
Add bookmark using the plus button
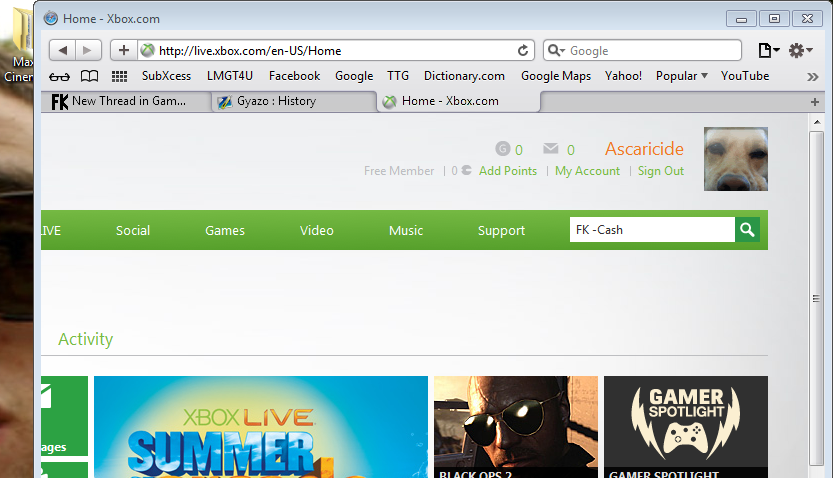tap(124, 50)
